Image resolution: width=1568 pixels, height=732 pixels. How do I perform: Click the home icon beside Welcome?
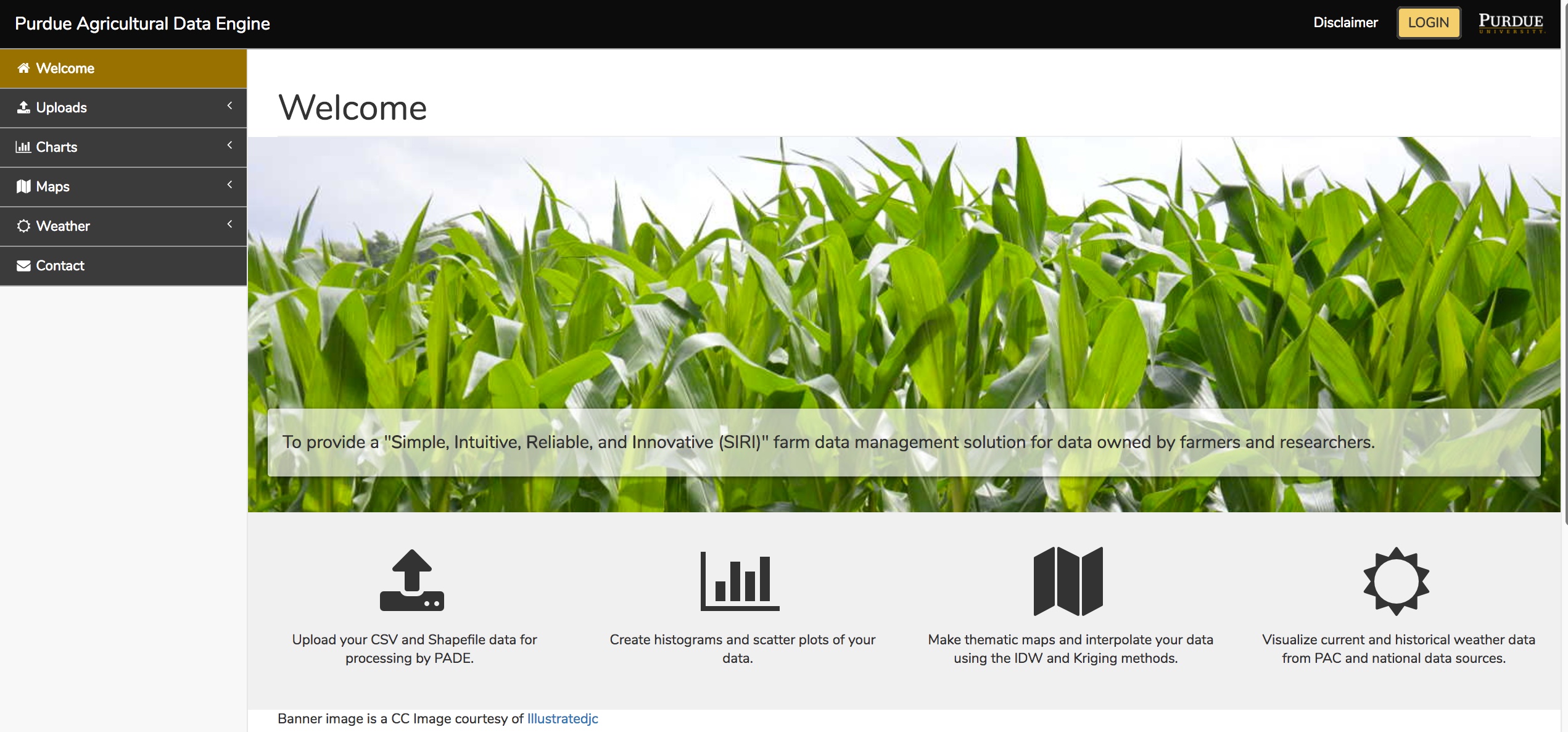[x=23, y=68]
